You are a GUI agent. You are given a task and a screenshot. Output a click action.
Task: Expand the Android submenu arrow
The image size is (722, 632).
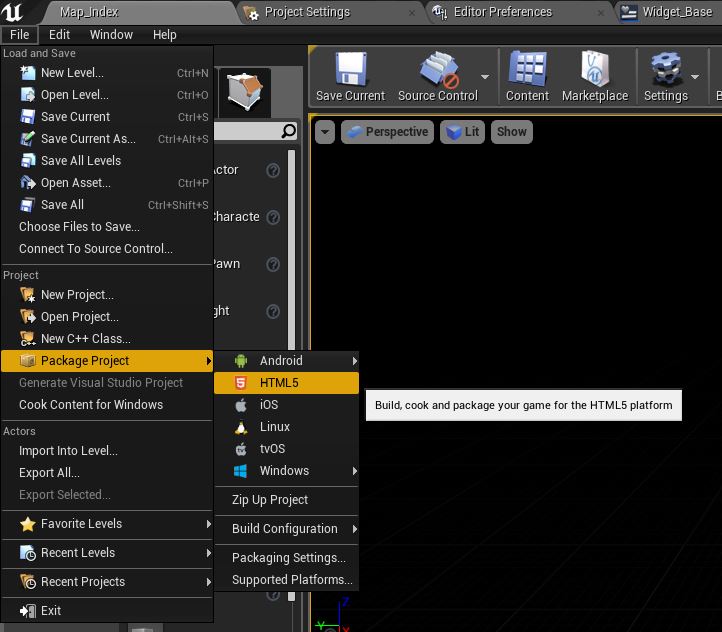(355, 361)
